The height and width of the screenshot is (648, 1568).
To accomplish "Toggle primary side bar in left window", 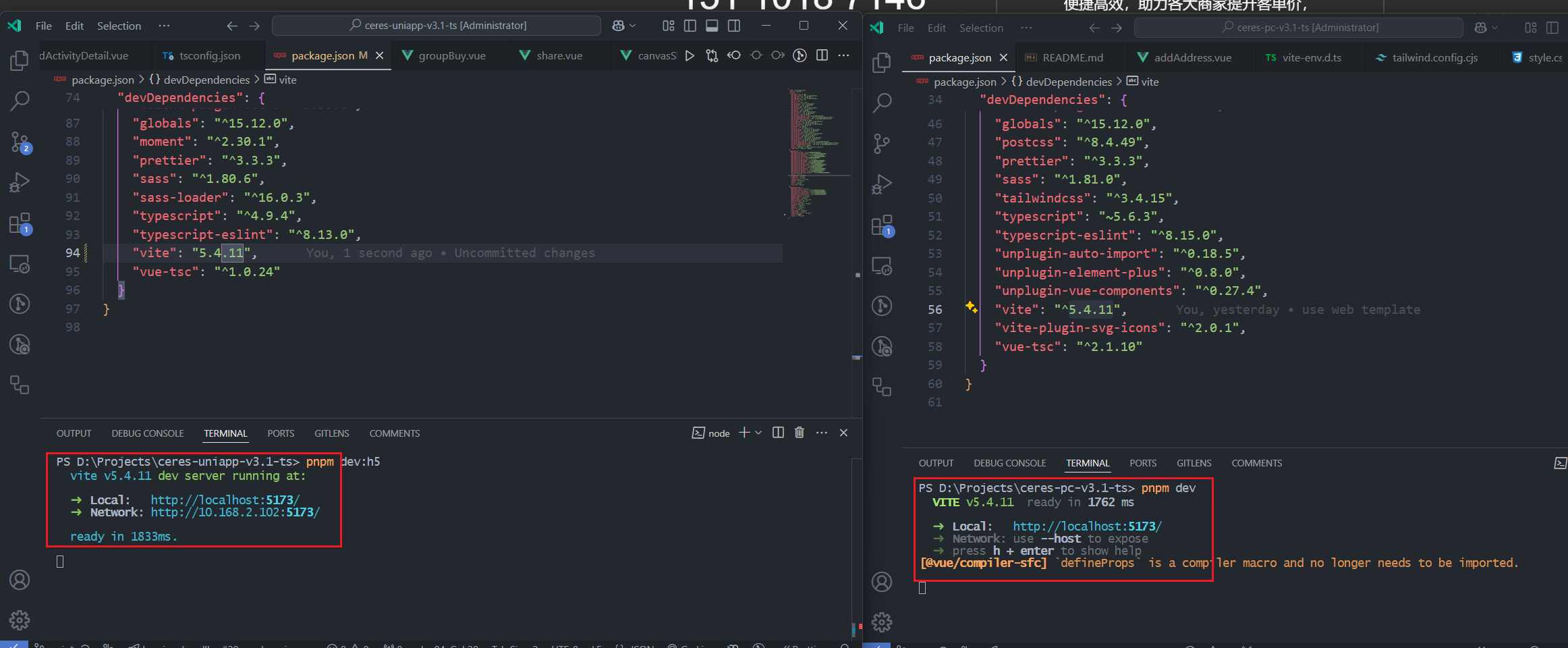I will point(690,26).
